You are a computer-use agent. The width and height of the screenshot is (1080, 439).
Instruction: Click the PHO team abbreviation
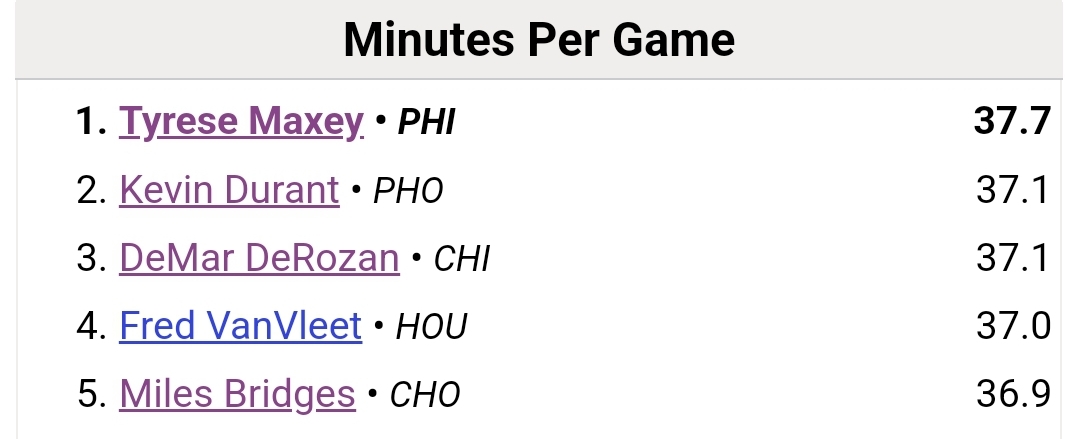[x=408, y=190]
